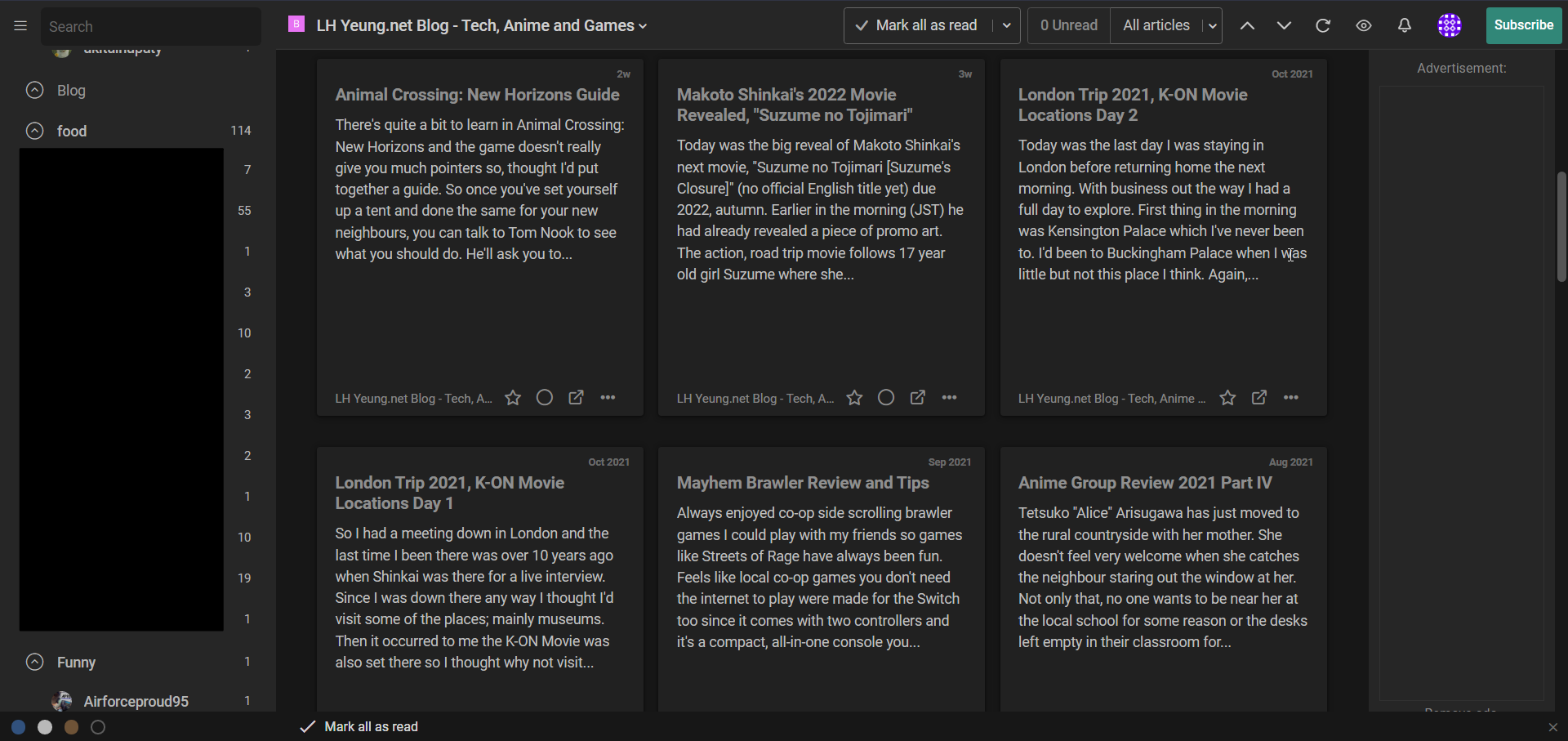The width and height of the screenshot is (1568, 741).
Task: Click the Subscribe button
Action: coord(1524,25)
